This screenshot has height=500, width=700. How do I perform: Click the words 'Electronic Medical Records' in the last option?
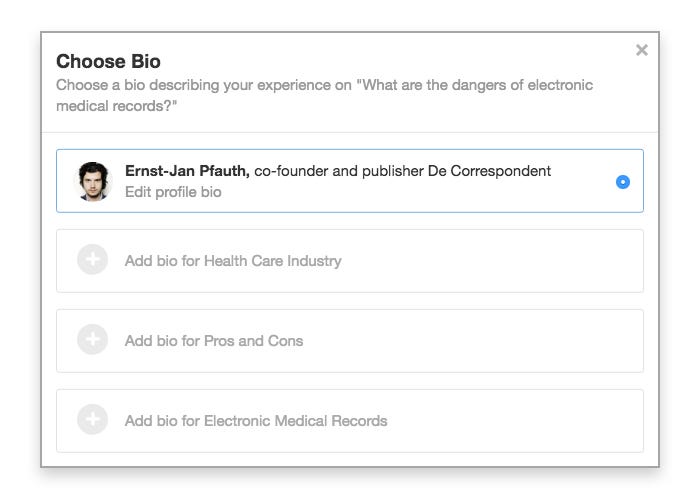click(x=296, y=421)
